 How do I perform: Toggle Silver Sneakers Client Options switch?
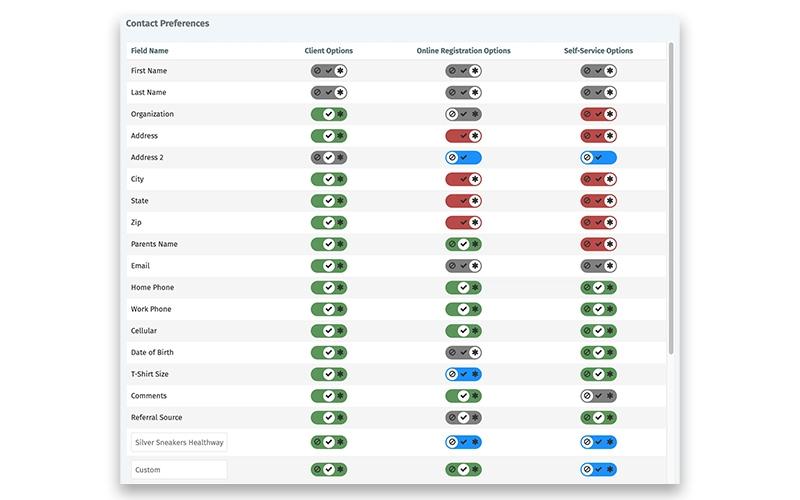click(329, 442)
